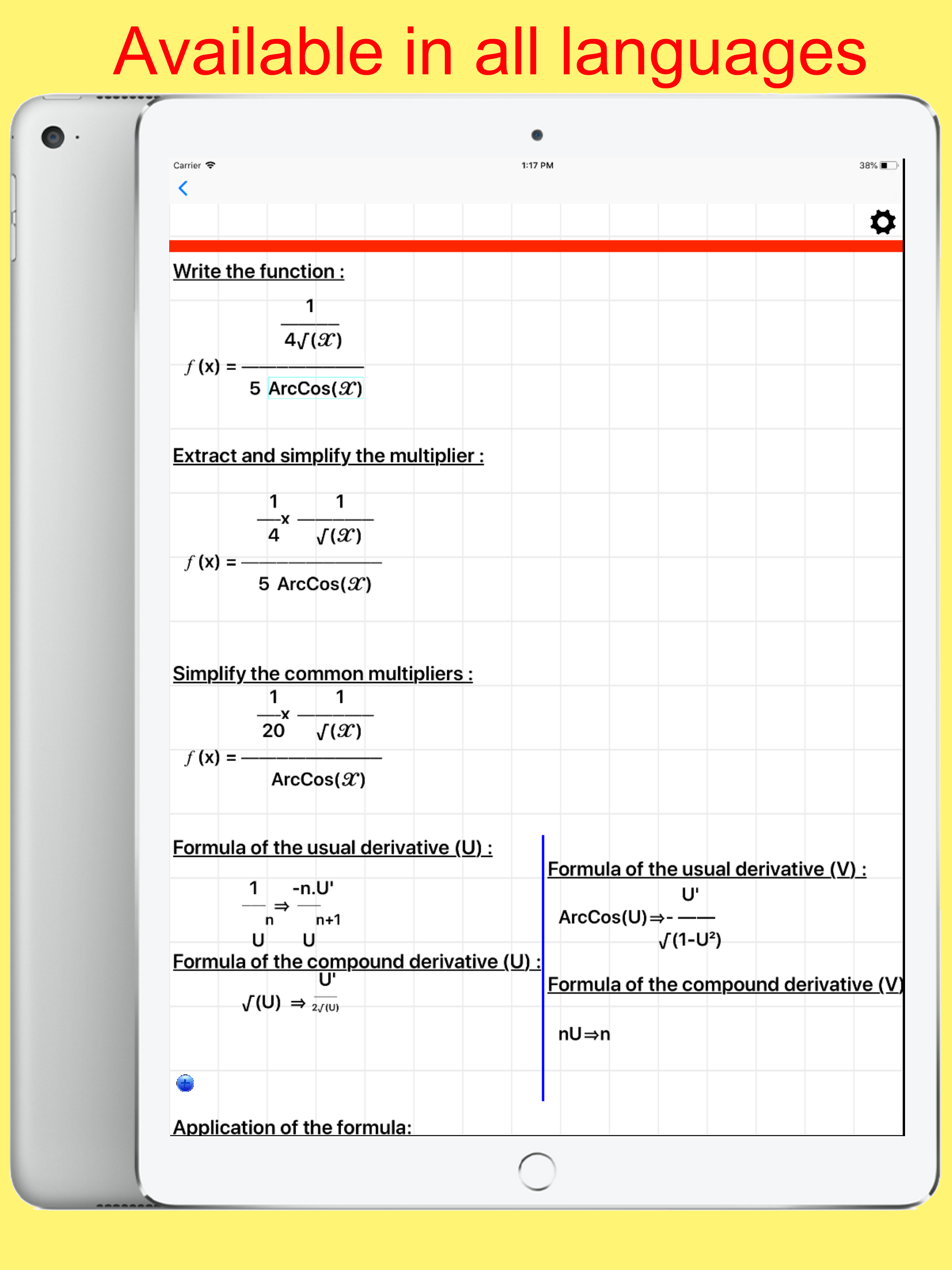This screenshot has height=1270, width=952.
Task: Tap the 1:17 PM clock
Action: pyautogui.click(x=537, y=165)
